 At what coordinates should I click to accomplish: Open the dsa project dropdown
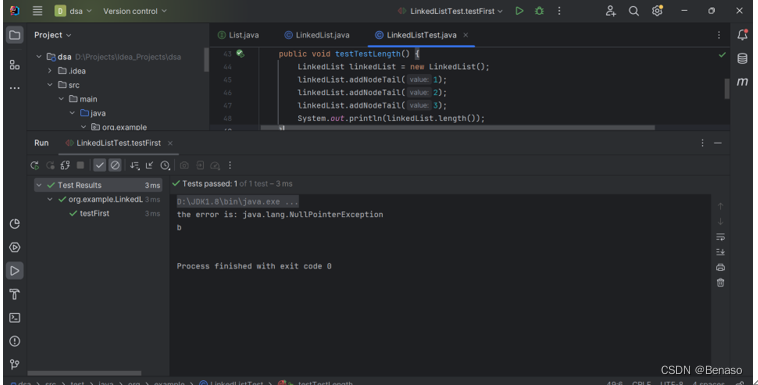click(x=73, y=11)
